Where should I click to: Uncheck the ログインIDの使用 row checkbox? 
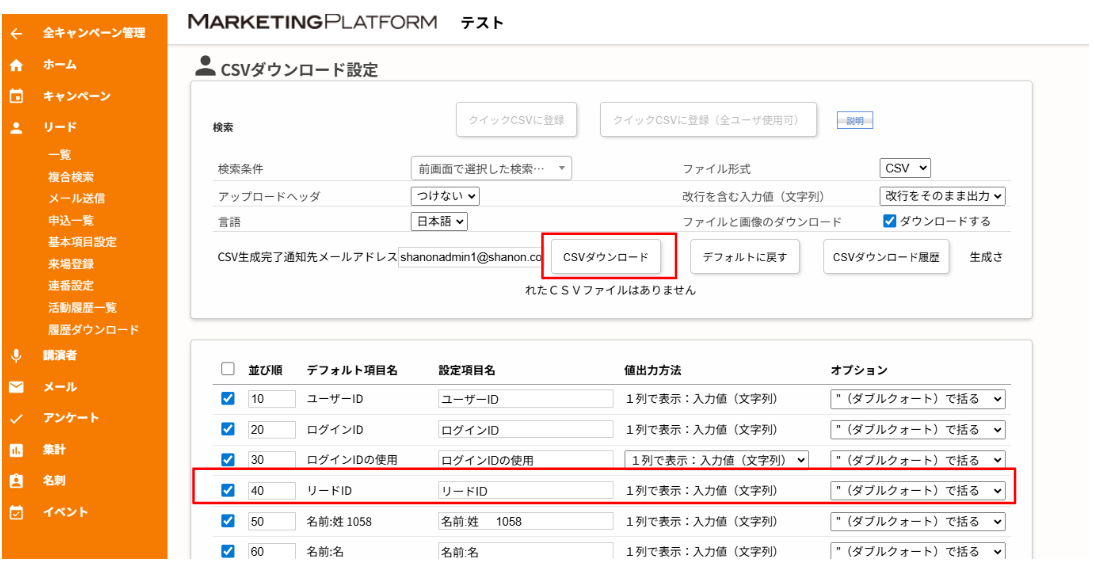(x=228, y=460)
